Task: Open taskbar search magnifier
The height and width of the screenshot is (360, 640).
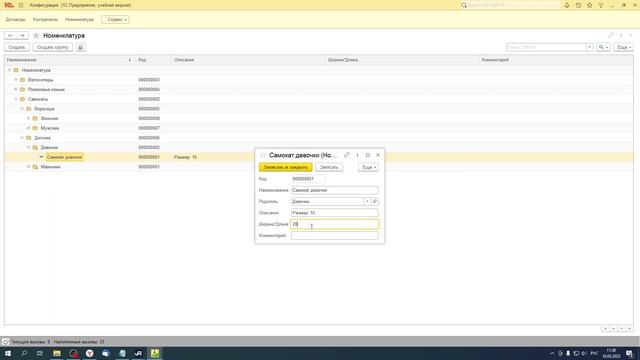Action: (24, 353)
